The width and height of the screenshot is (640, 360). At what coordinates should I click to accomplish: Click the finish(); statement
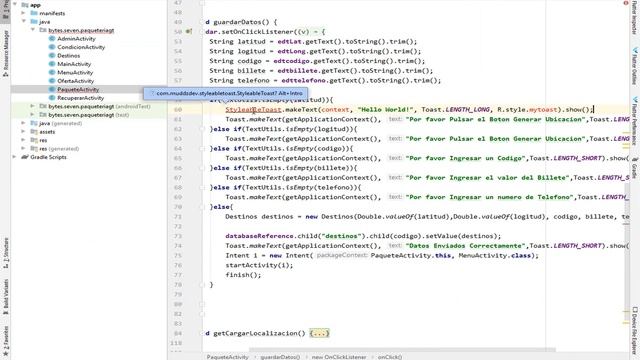[243, 275]
